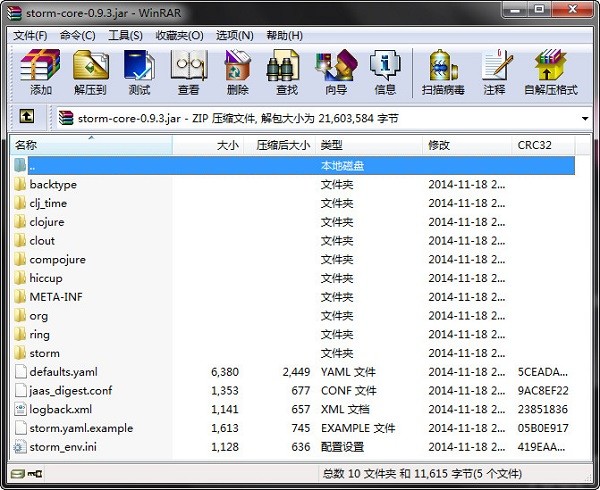The width and height of the screenshot is (600, 490).
Task: Click the defaults.yaml file icon
Action: 20,372
